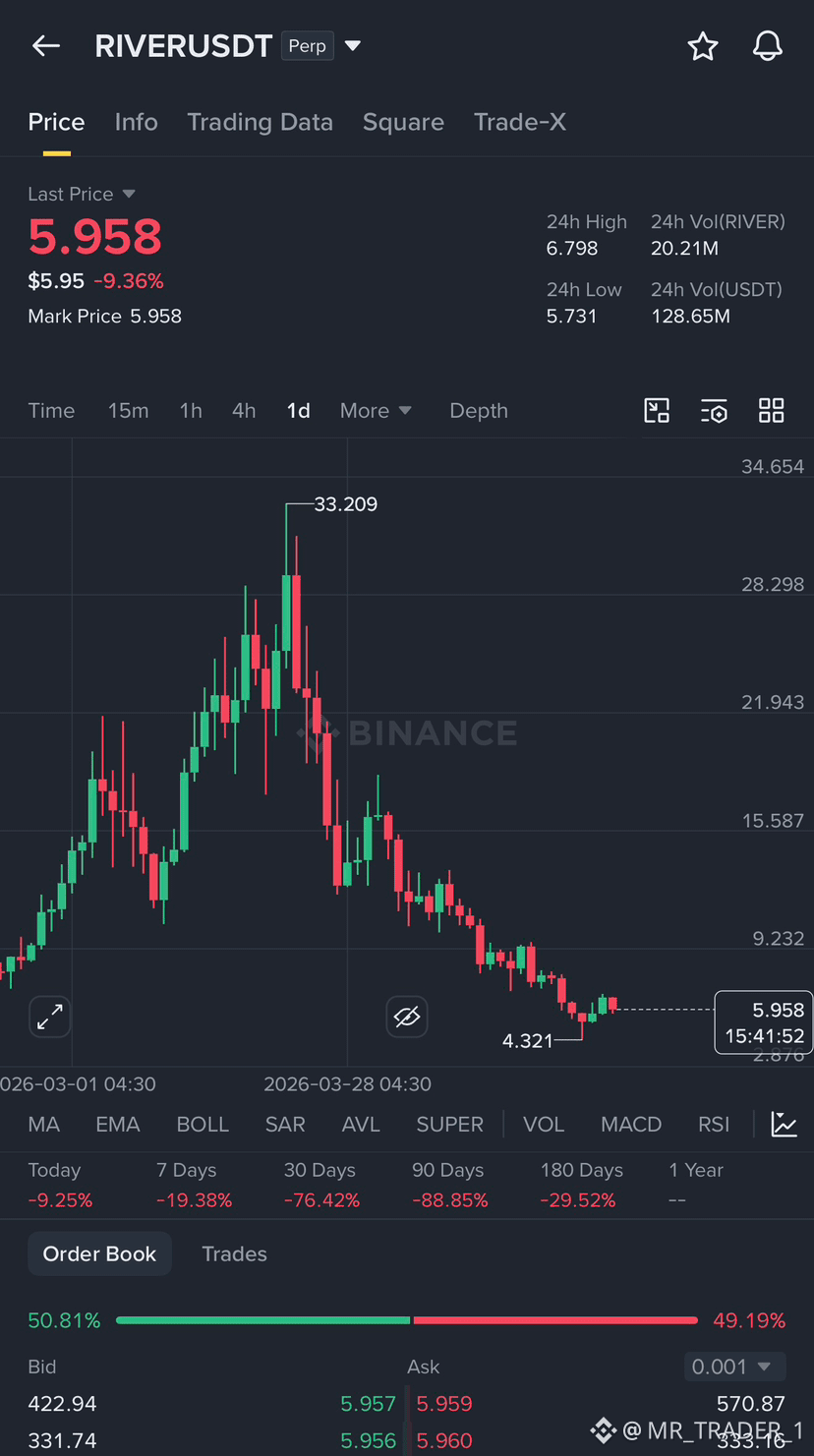Tap the bid/ask ratio bar
Screen dimensions: 814x1456
407,1320
